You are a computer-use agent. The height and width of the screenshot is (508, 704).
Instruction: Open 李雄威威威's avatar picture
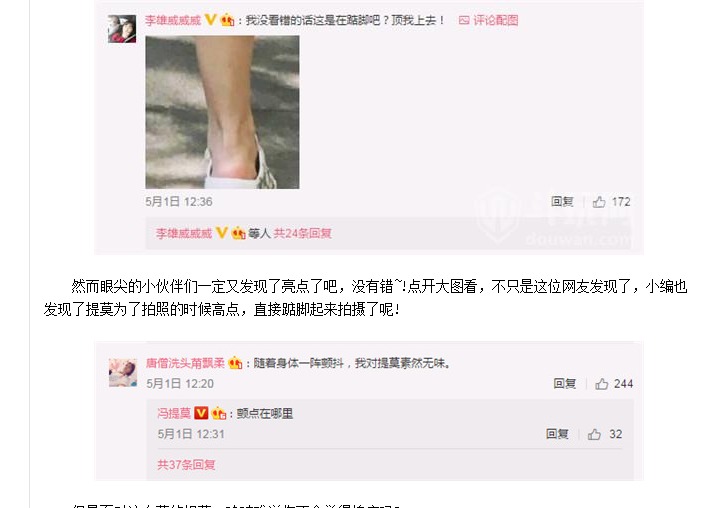pos(122,29)
